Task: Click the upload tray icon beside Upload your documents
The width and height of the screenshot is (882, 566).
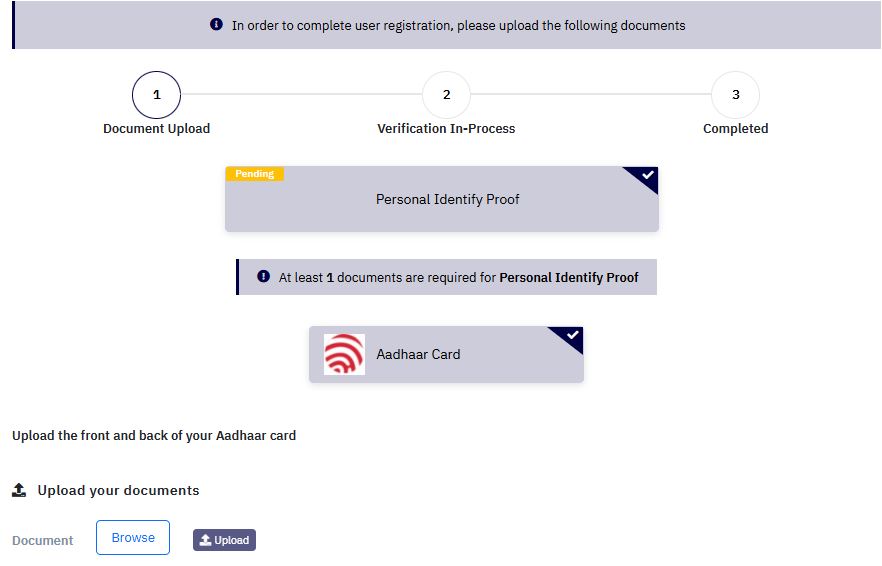Action: pyautogui.click(x=19, y=490)
